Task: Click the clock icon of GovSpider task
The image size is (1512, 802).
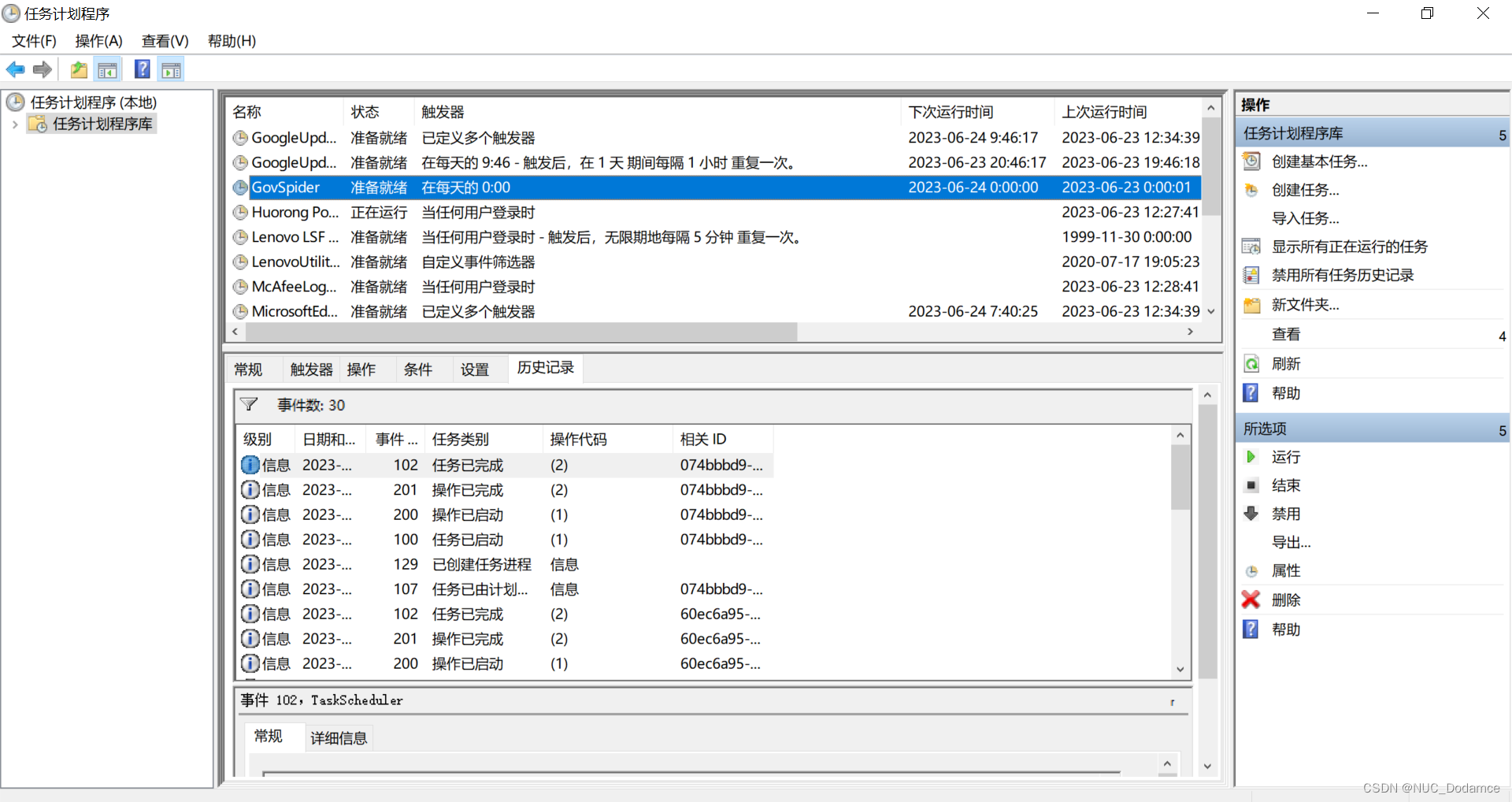Action: 240,188
